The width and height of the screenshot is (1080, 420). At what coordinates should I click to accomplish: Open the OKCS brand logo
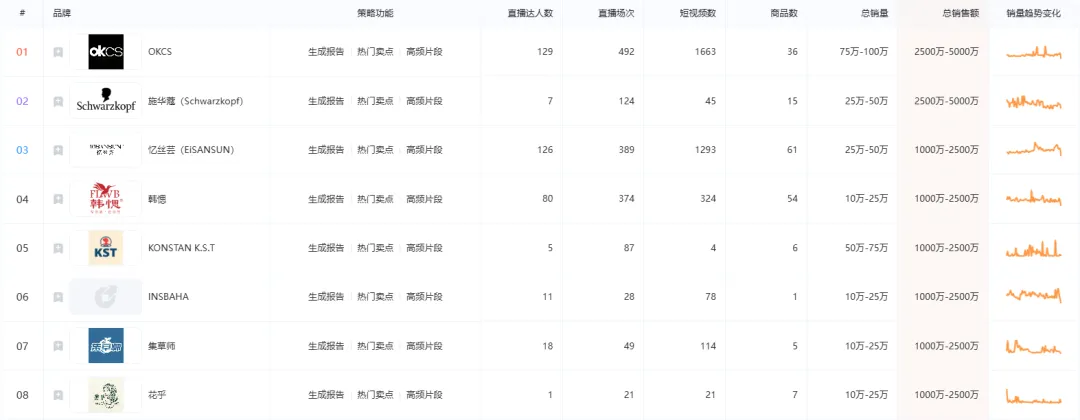pos(106,52)
